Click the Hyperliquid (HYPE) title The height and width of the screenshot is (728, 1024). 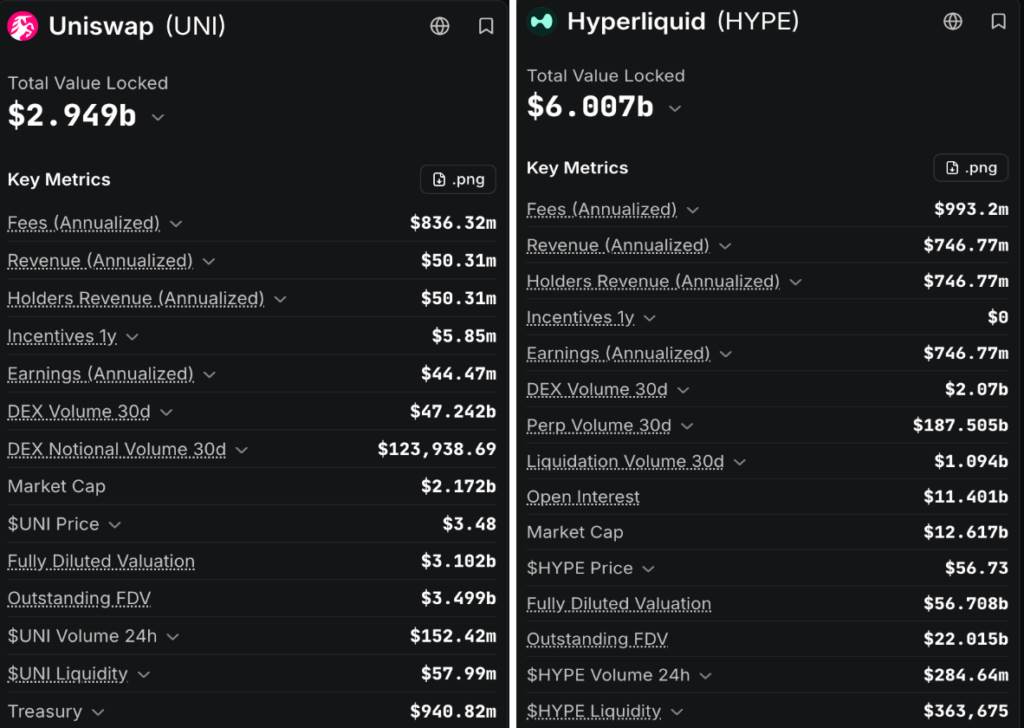point(683,22)
